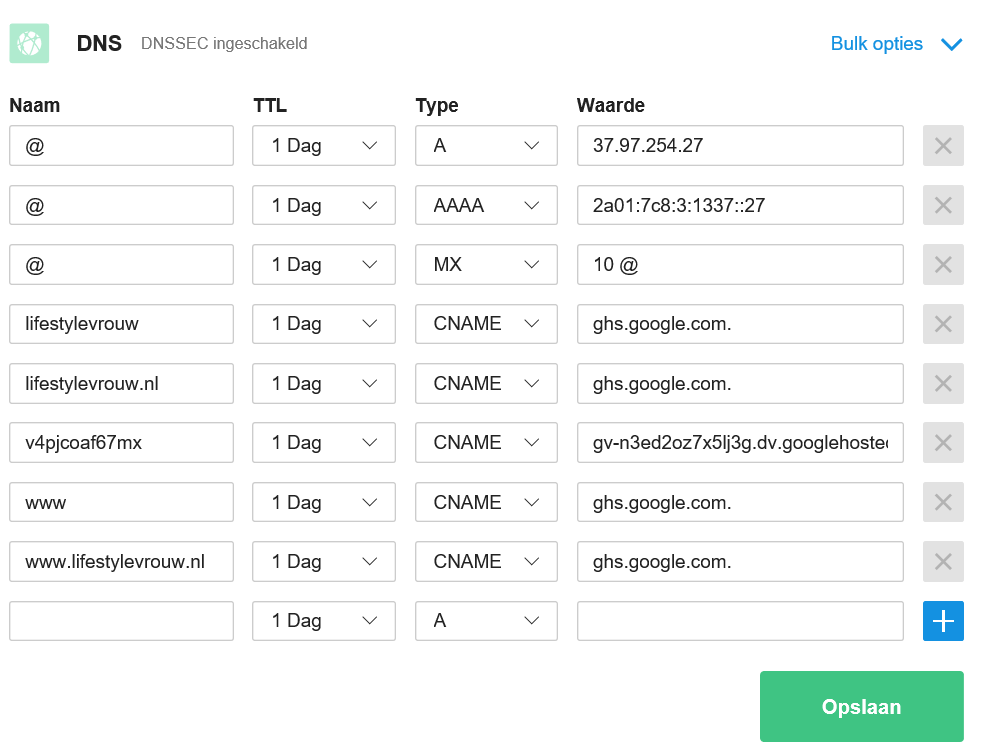Expand Bulk opties chevron

click(951, 44)
